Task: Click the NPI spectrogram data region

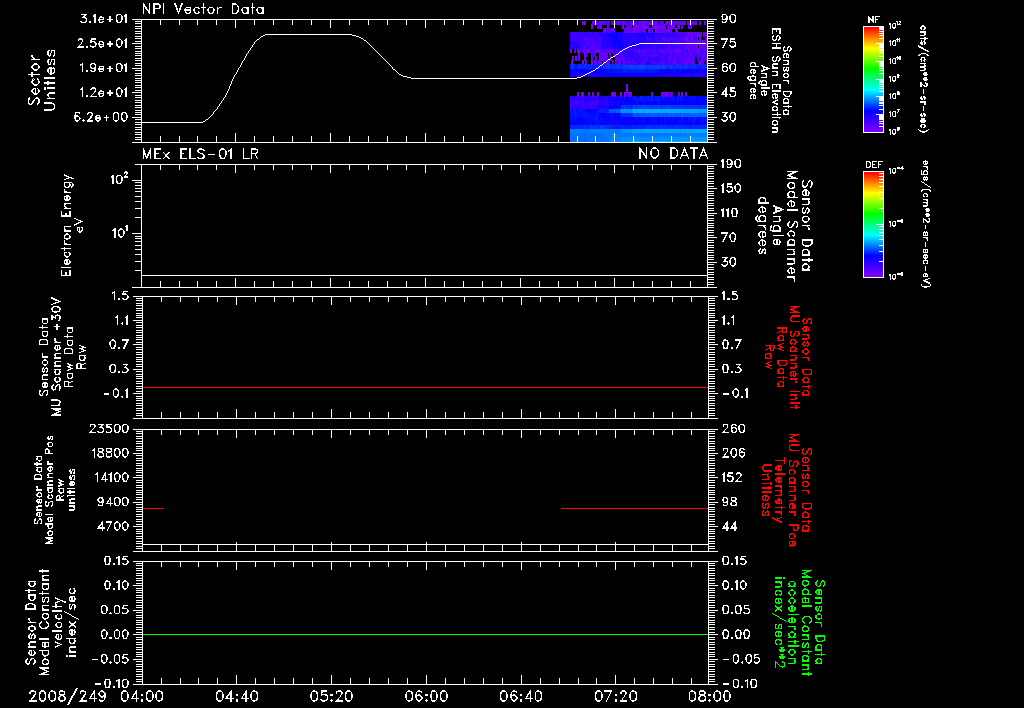Action: (x=639, y=81)
